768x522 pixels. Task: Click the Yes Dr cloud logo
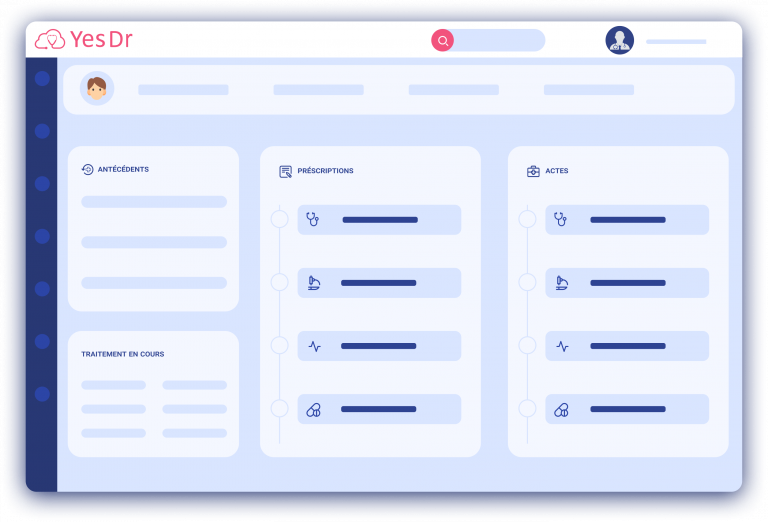pyautogui.click(x=50, y=40)
